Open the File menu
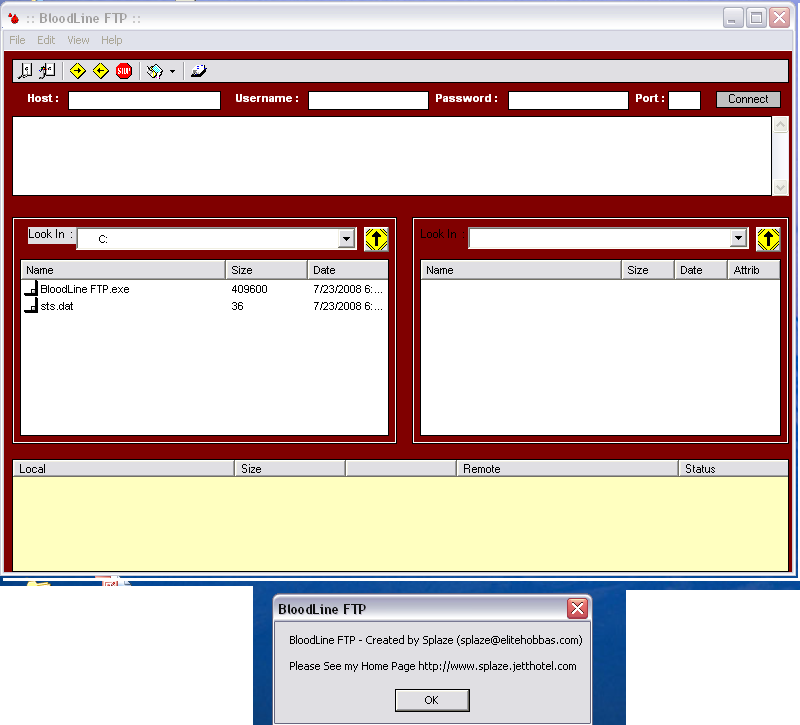Screen dimensions: 800x725 click(x=17, y=40)
